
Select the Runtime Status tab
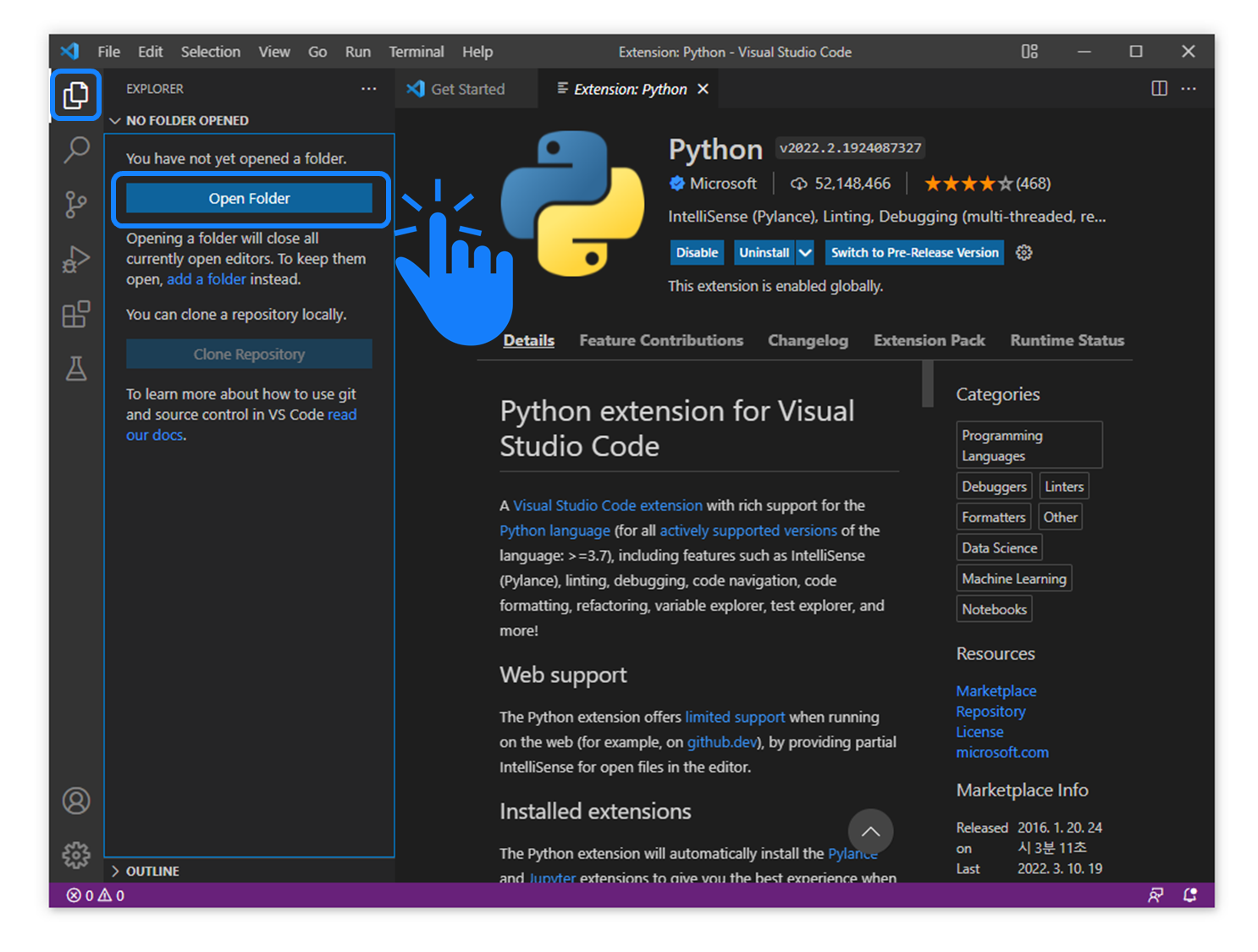1068,340
